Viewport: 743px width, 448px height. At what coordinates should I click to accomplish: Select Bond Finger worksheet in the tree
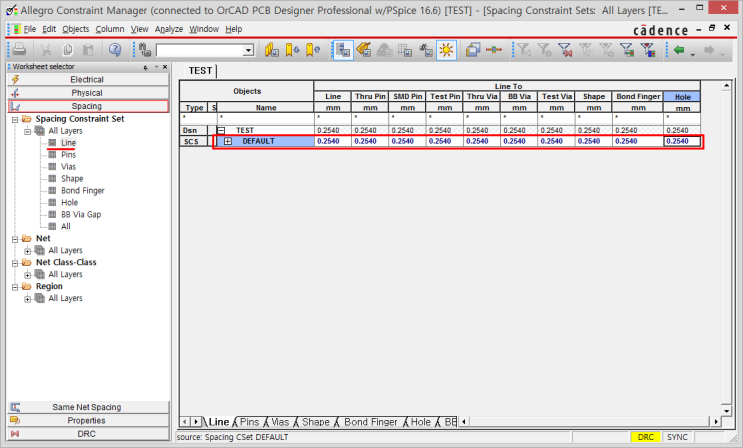pos(82,191)
